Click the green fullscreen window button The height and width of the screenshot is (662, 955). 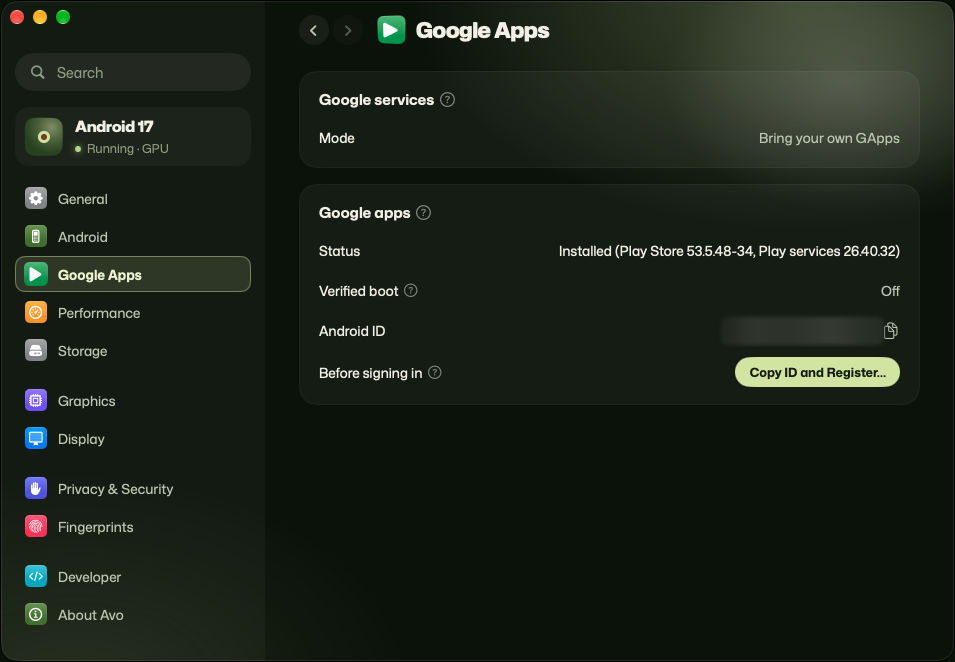(63, 17)
